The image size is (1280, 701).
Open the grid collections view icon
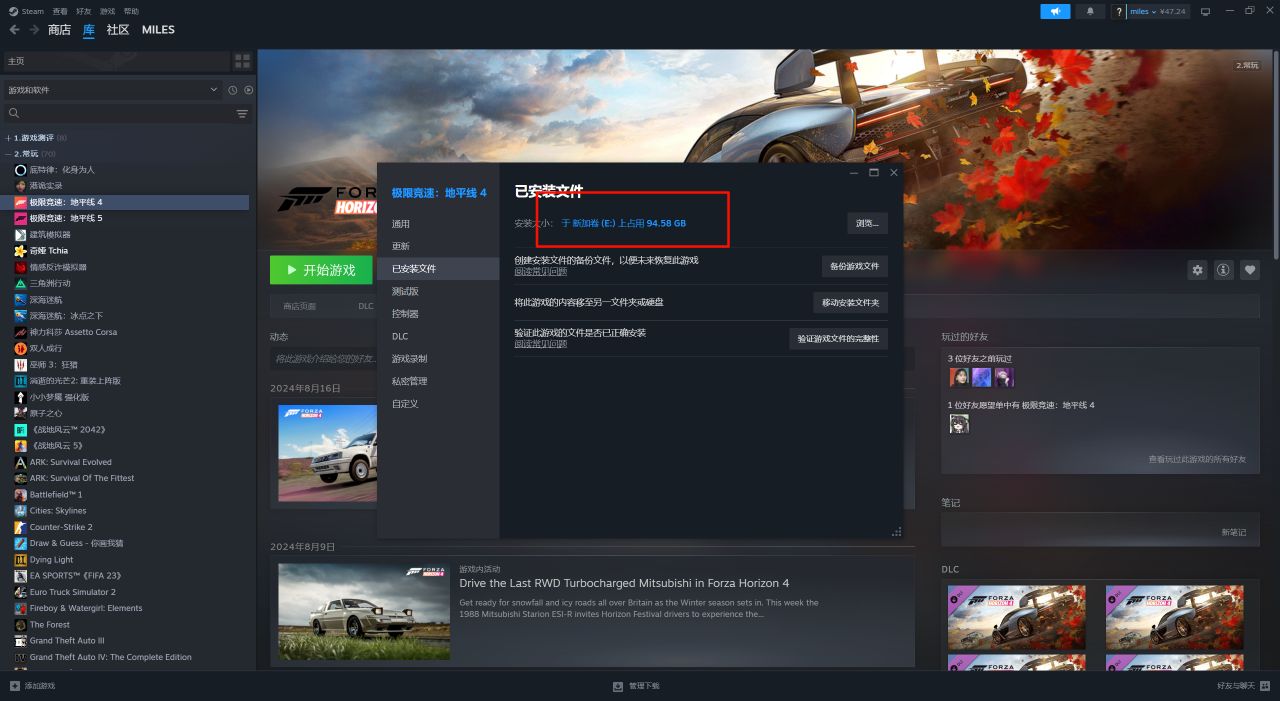[242, 61]
